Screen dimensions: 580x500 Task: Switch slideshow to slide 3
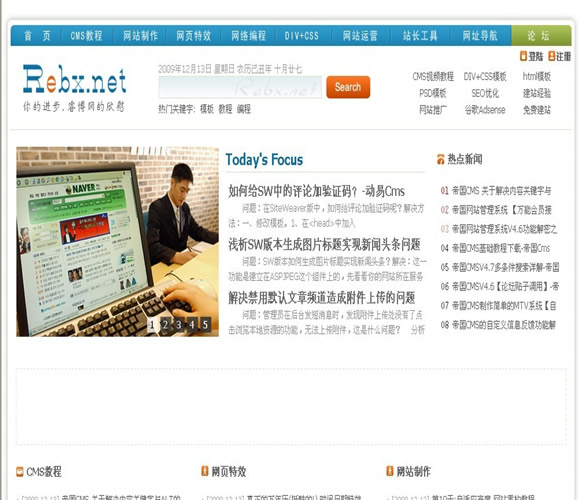pos(179,325)
